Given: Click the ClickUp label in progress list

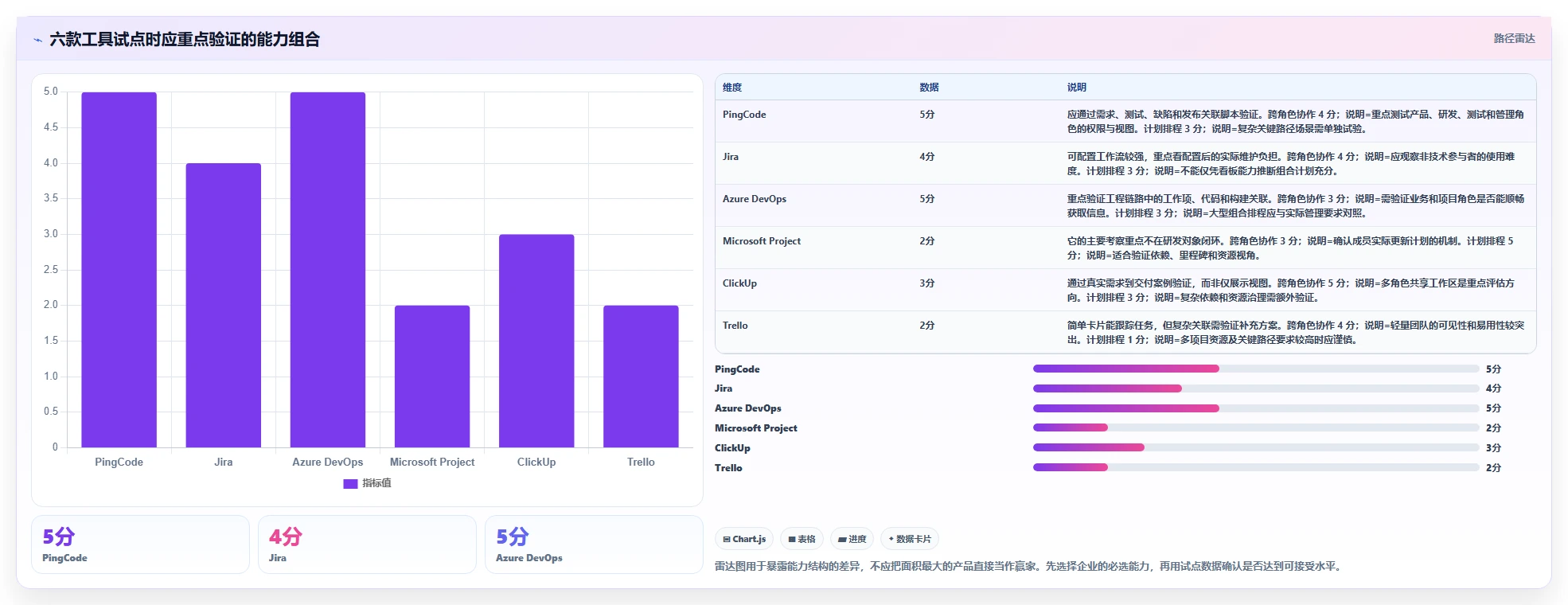Looking at the screenshot, I should tap(732, 448).
